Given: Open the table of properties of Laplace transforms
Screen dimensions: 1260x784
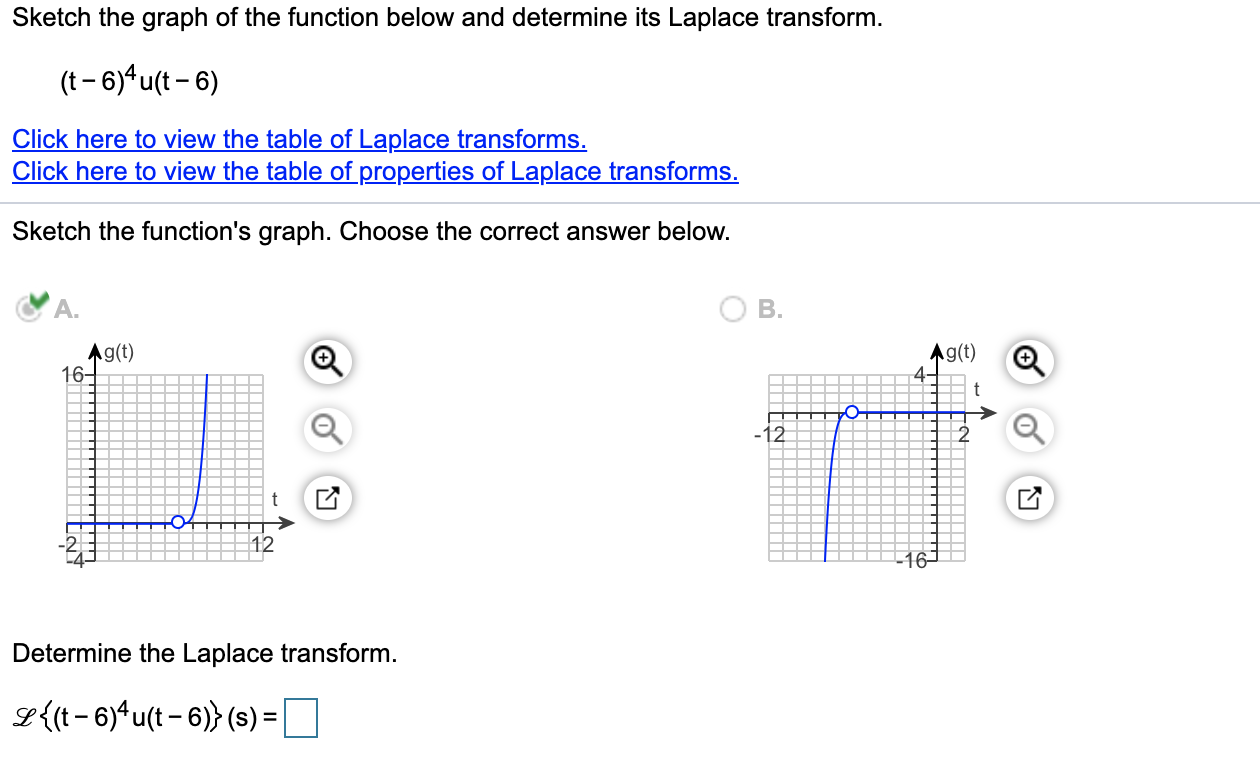Looking at the screenshot, I should click(375, 171).
